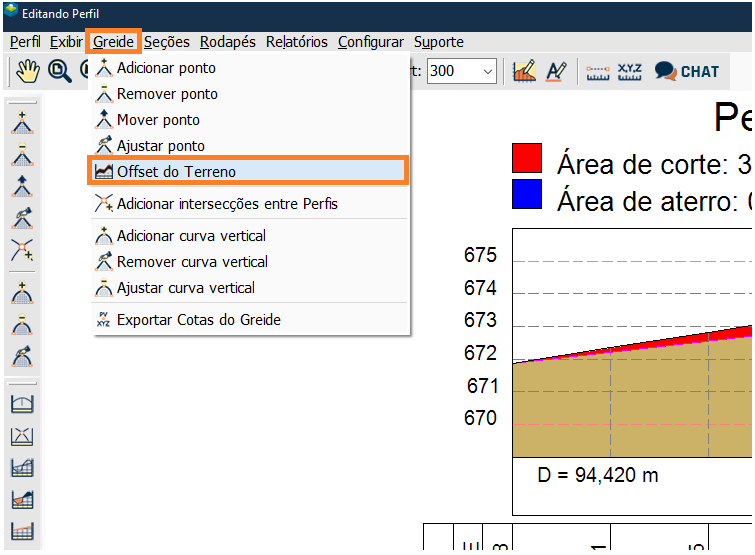
Task: Open the CHAT support button
Action: tap(687, 71)
